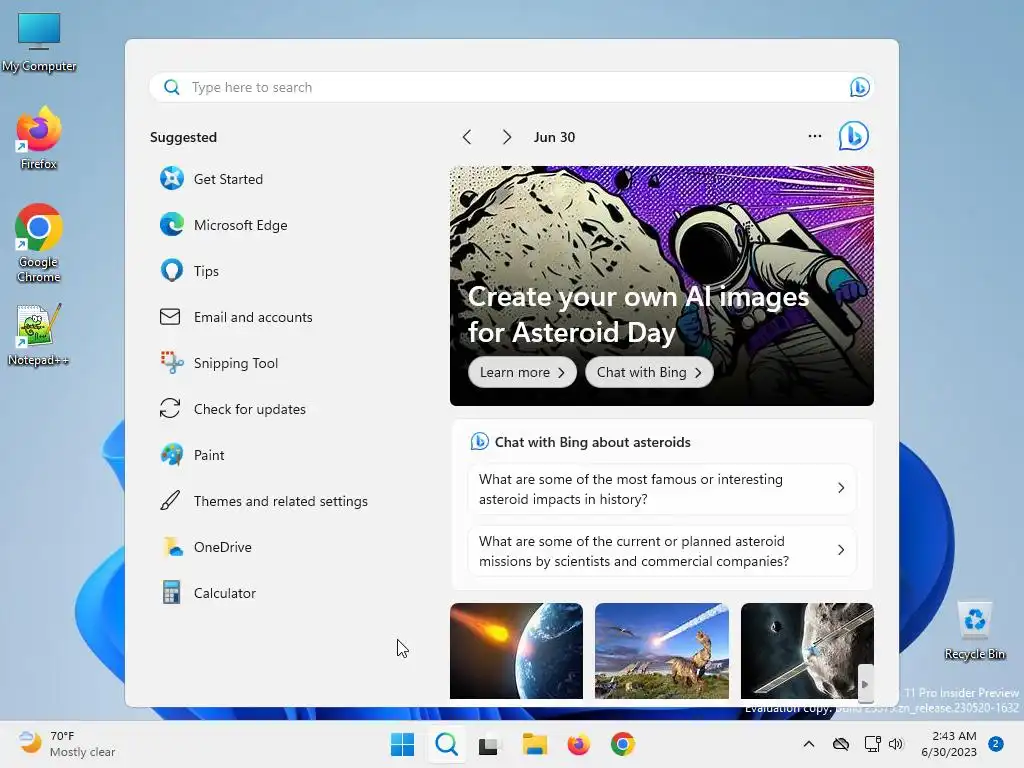The height and width of the screenshot is (768, 1024).
Task: Select the My Computer desktop icon
Action: [39, 42]
